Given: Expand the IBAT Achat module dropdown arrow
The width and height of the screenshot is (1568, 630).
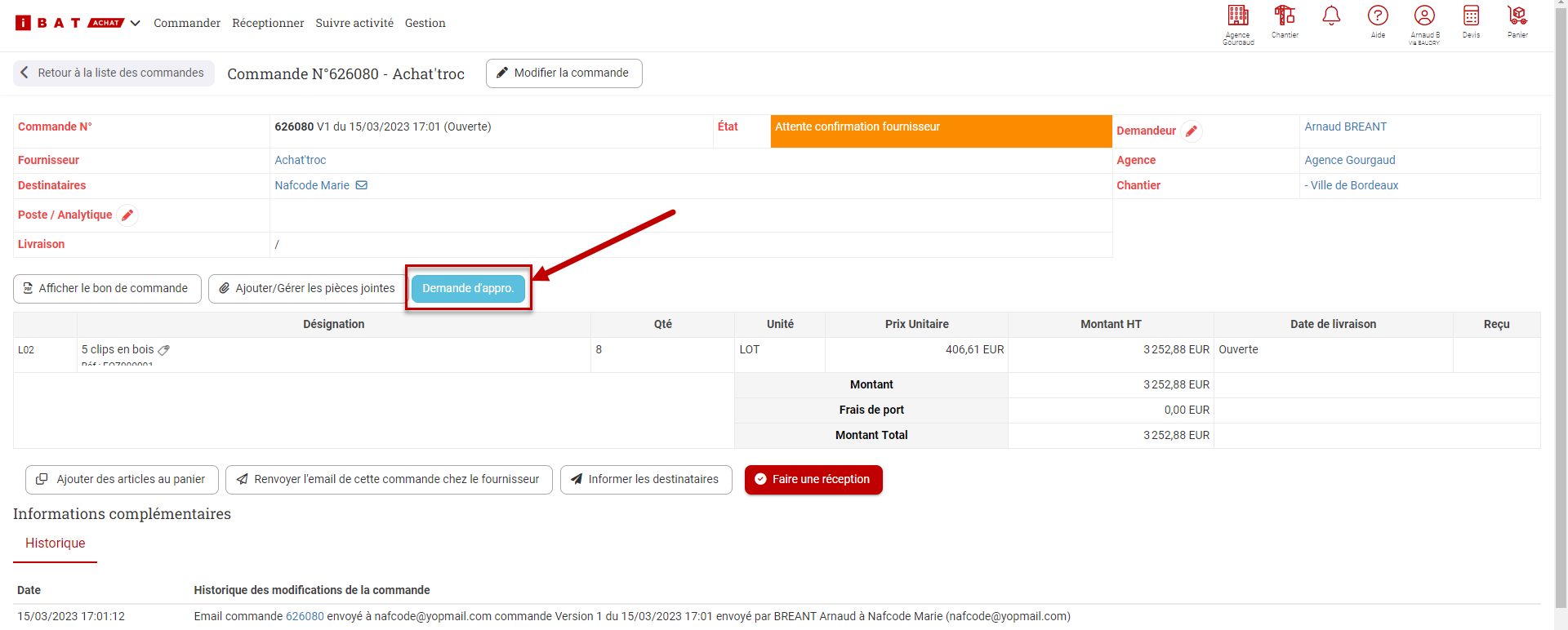Looking at the screenshot, I should (x=136, y=23).
